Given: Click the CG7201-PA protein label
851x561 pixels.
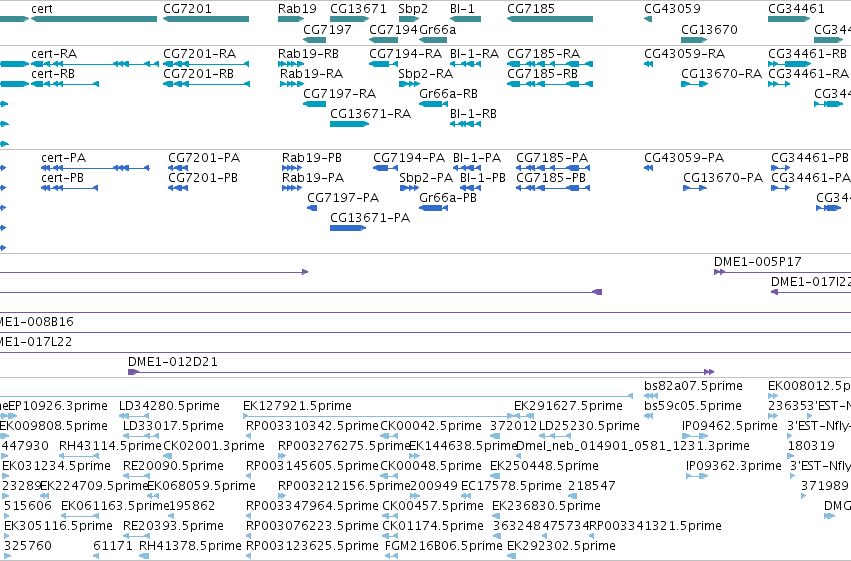Looking at the screenshot, I should [x=204, y=158].
